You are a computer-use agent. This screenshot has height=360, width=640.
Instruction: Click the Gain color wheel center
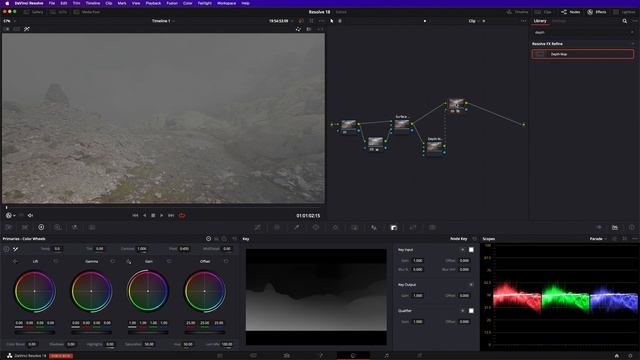click(148, 291)
